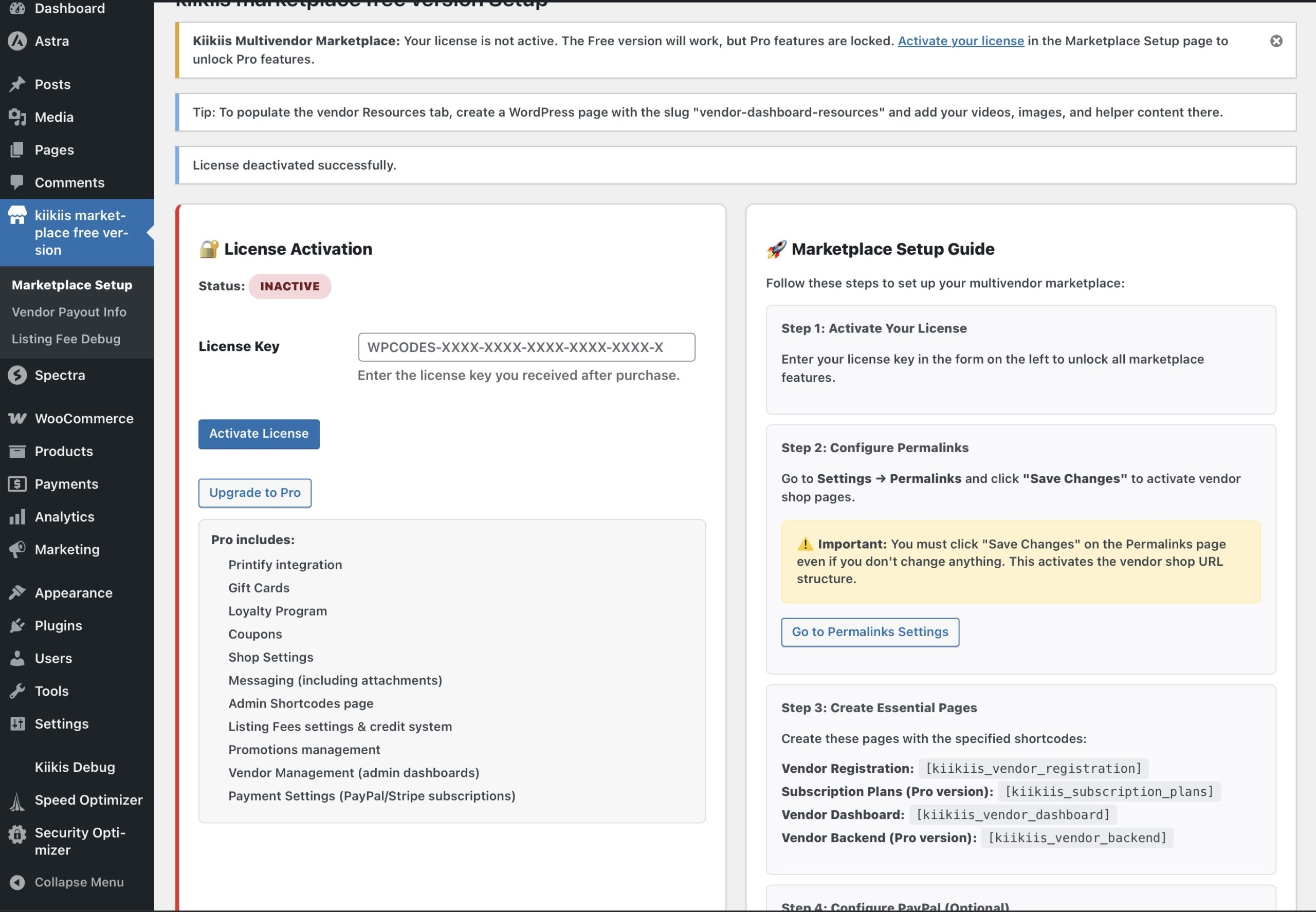Follow the Activate your license link
The image size is (1316, 912).
coord(961,41)
